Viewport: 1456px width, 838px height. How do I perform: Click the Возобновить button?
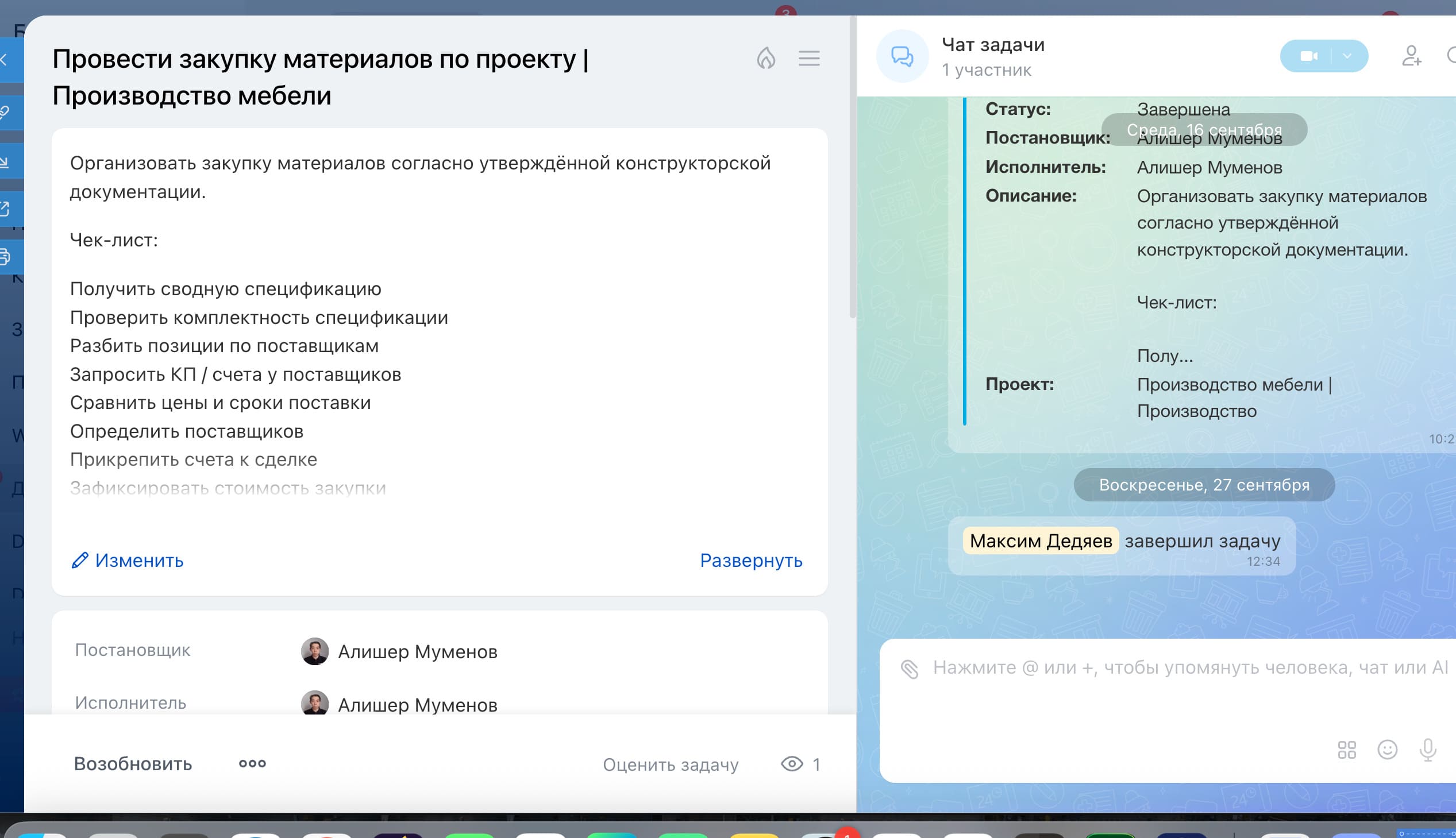click(133, 764)
